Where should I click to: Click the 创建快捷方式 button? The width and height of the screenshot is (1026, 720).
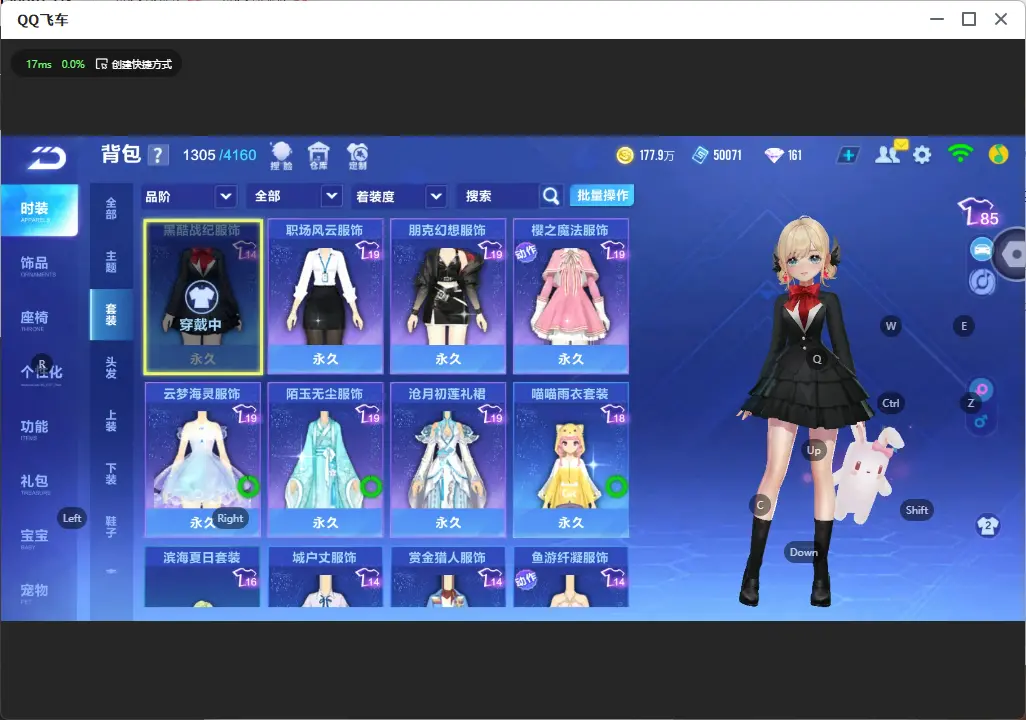pos(136,64)
